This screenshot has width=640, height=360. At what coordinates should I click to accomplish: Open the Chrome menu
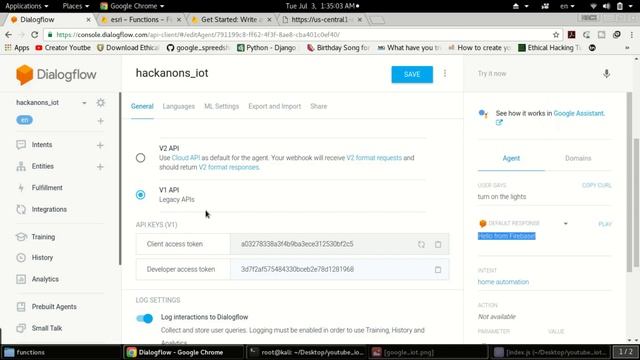click(631, 35)
